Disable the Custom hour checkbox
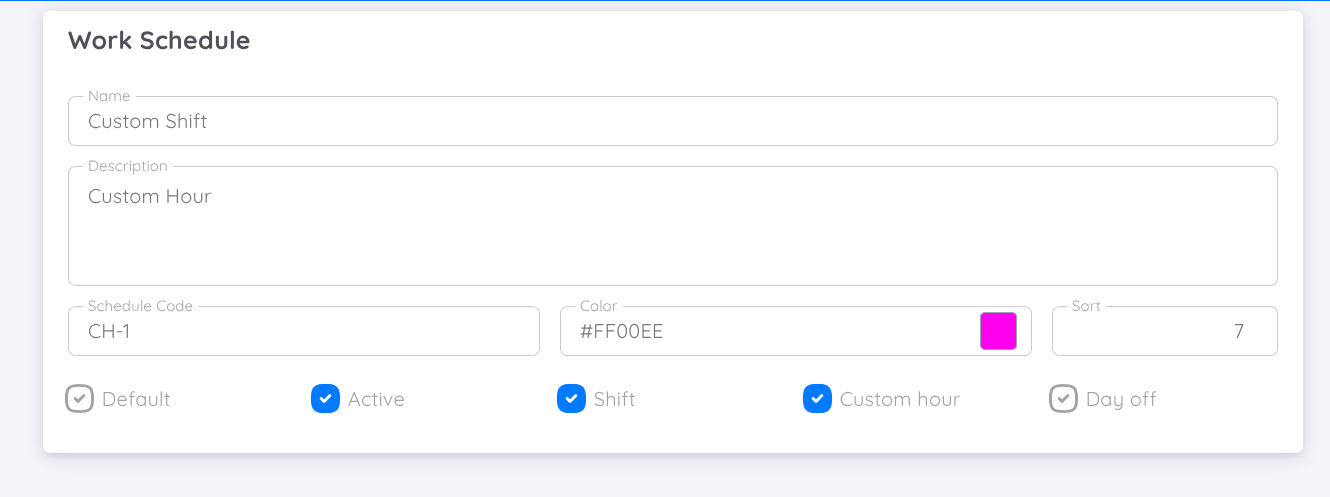1330x497 pixels. [817, 399]
